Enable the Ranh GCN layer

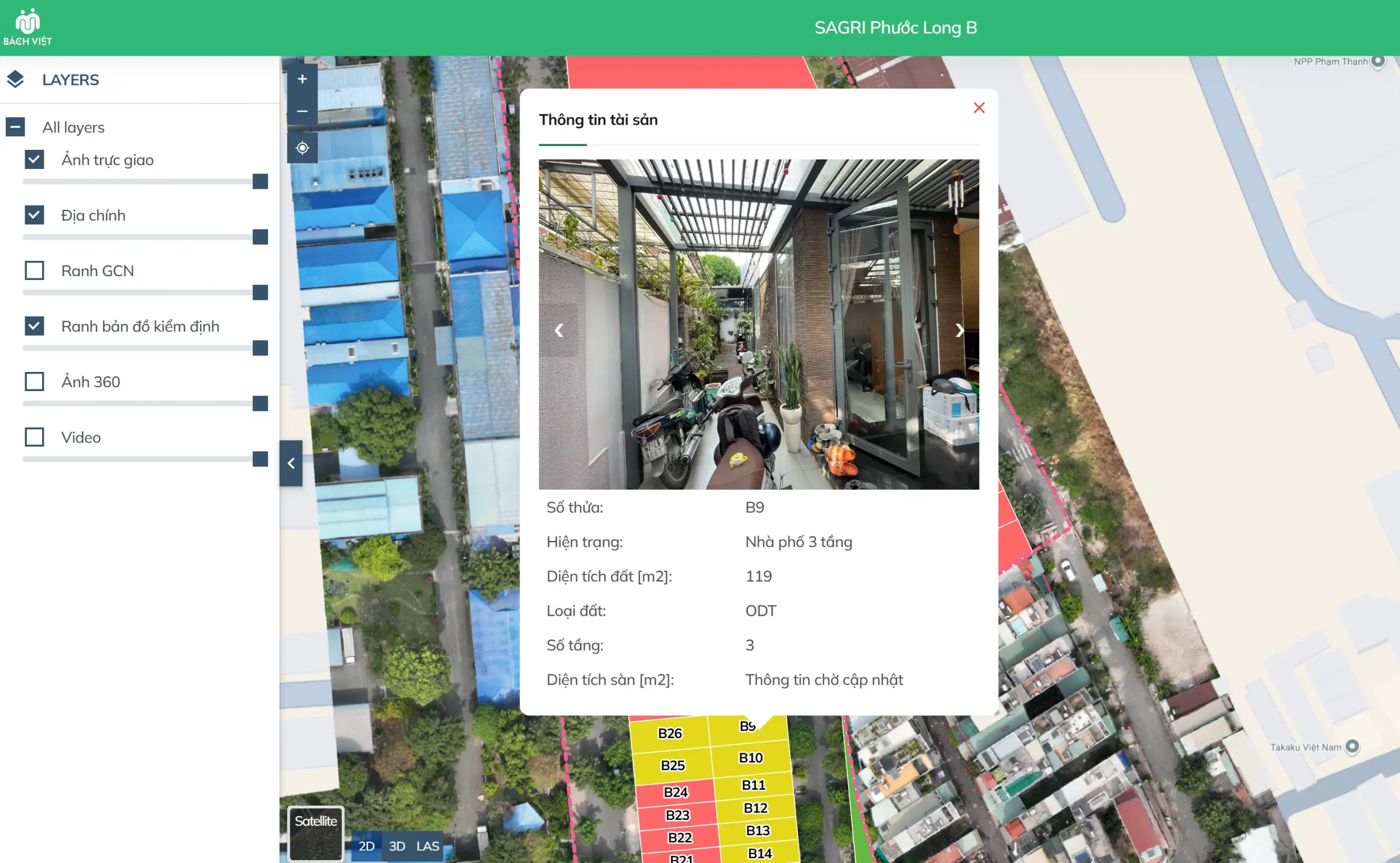tap(34, 271)
